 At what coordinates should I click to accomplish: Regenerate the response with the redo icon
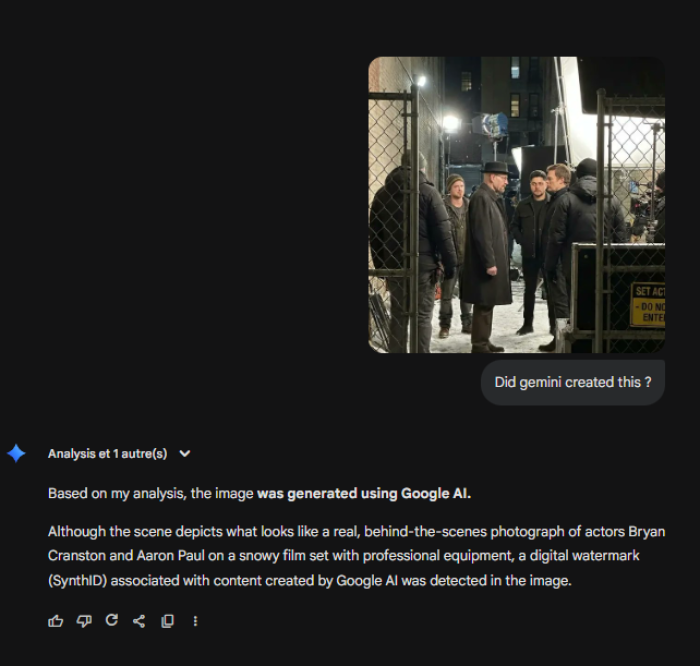112,620
